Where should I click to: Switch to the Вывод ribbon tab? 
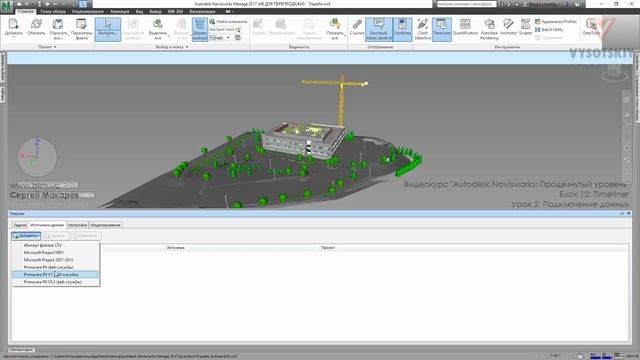click(x=155, y=12)
